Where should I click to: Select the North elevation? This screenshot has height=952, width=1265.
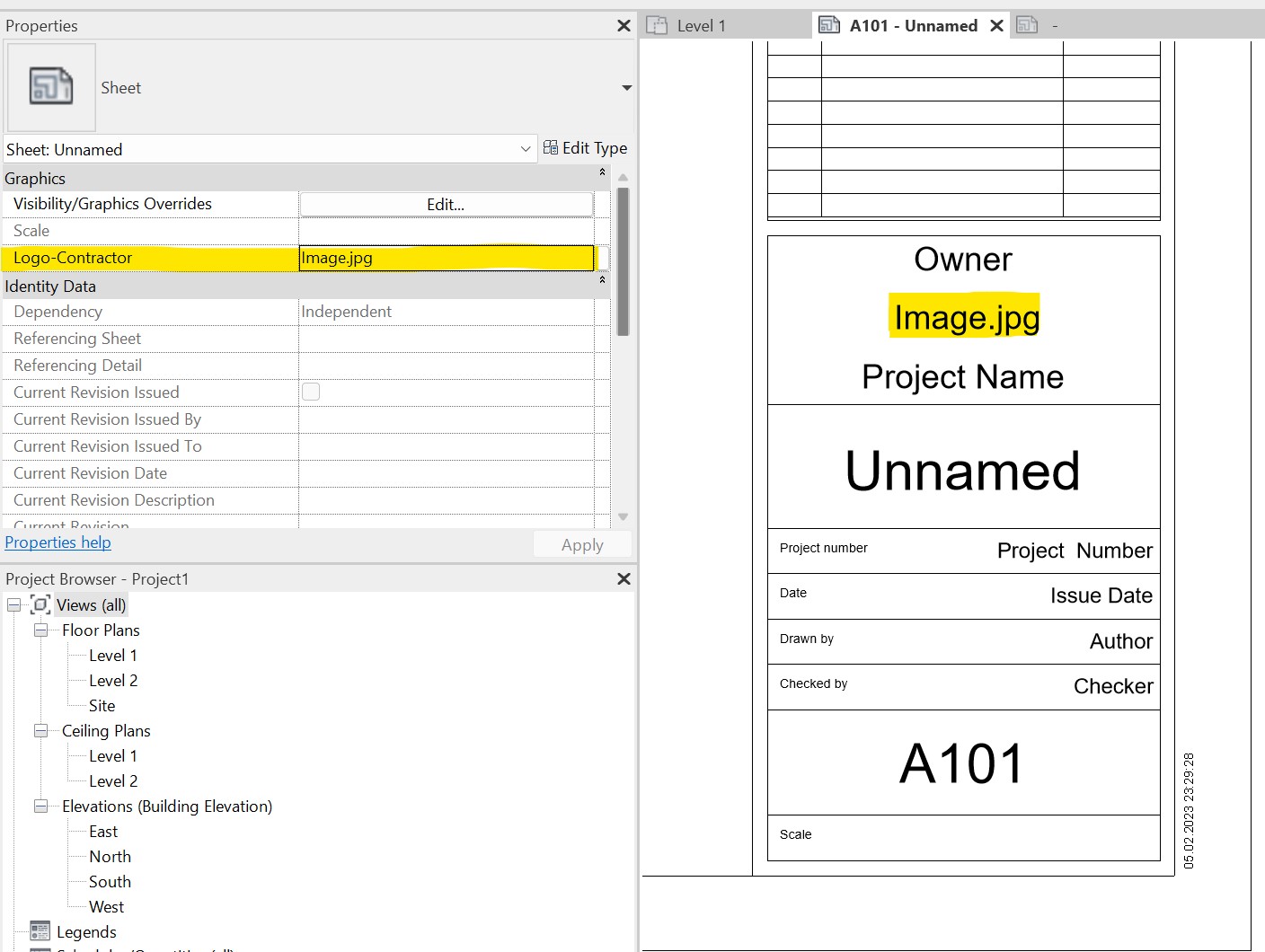110,857
